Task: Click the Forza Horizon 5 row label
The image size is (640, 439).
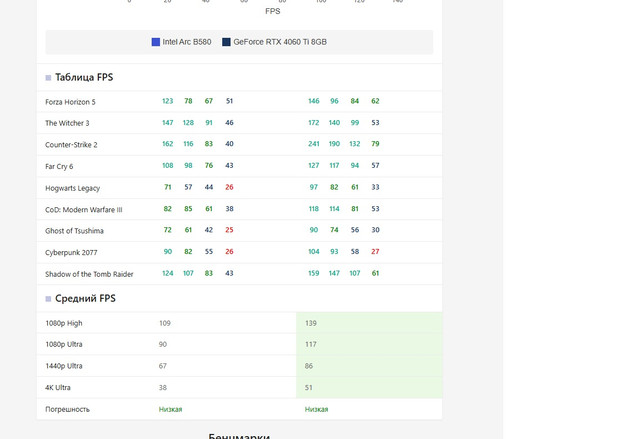Action: [70, 102]
